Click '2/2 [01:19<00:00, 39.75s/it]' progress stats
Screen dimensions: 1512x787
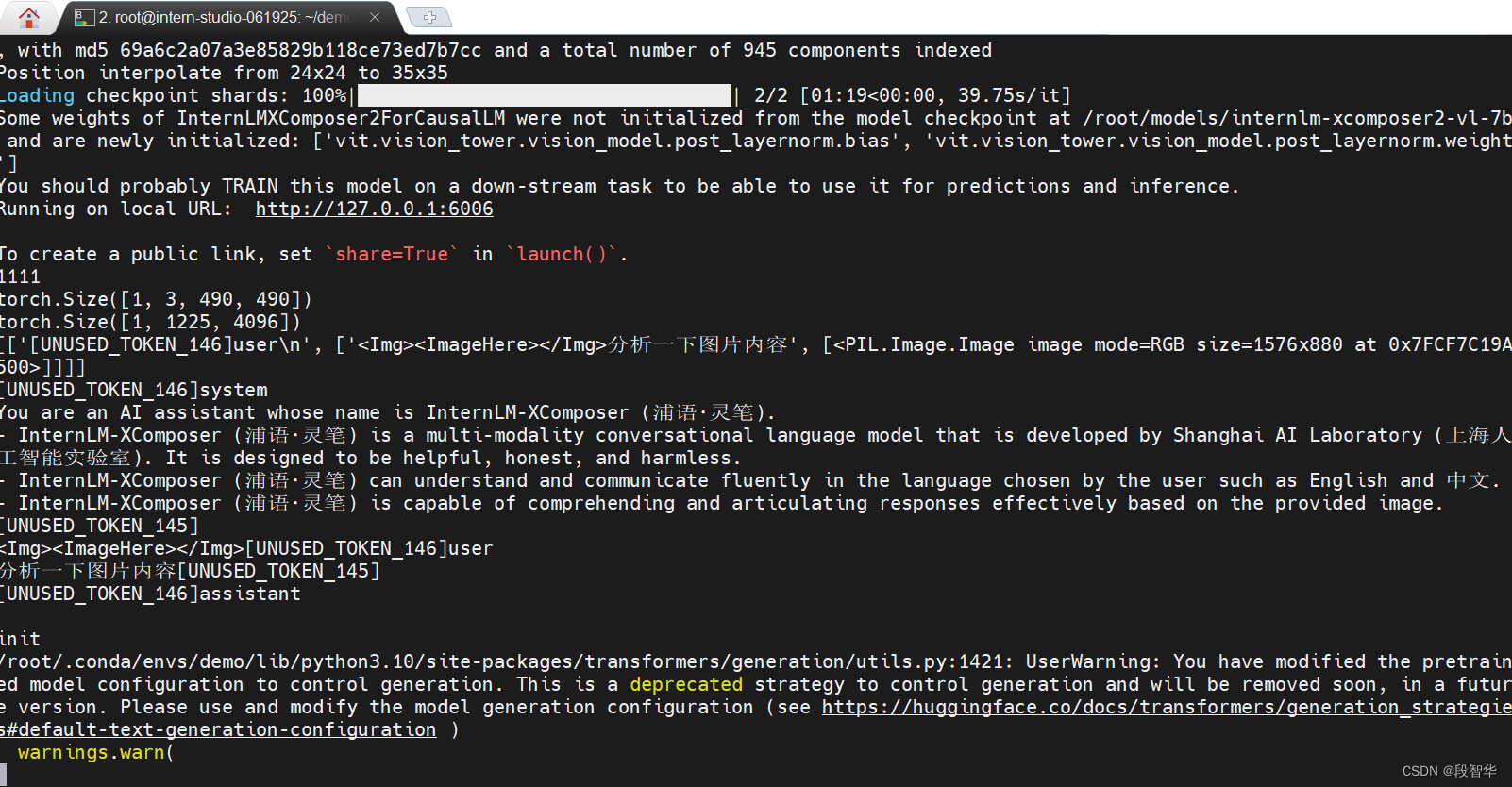click(x=913, y=95)
